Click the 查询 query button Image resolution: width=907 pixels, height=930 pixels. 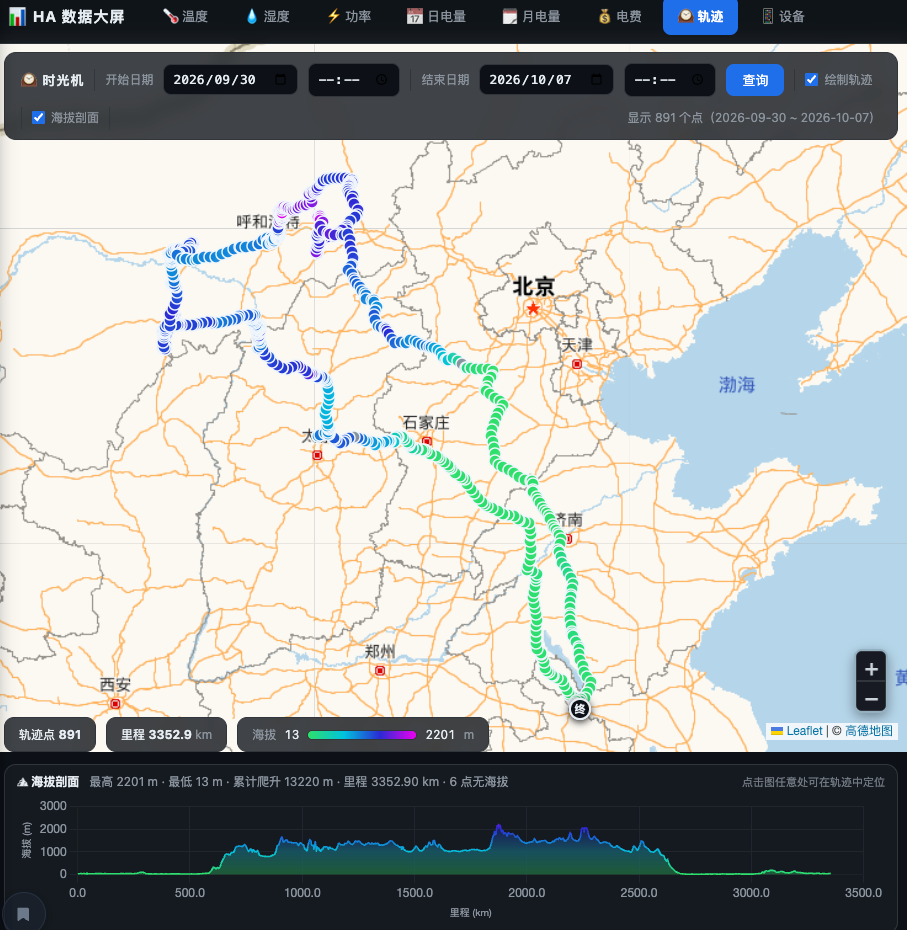coord(755,79)
